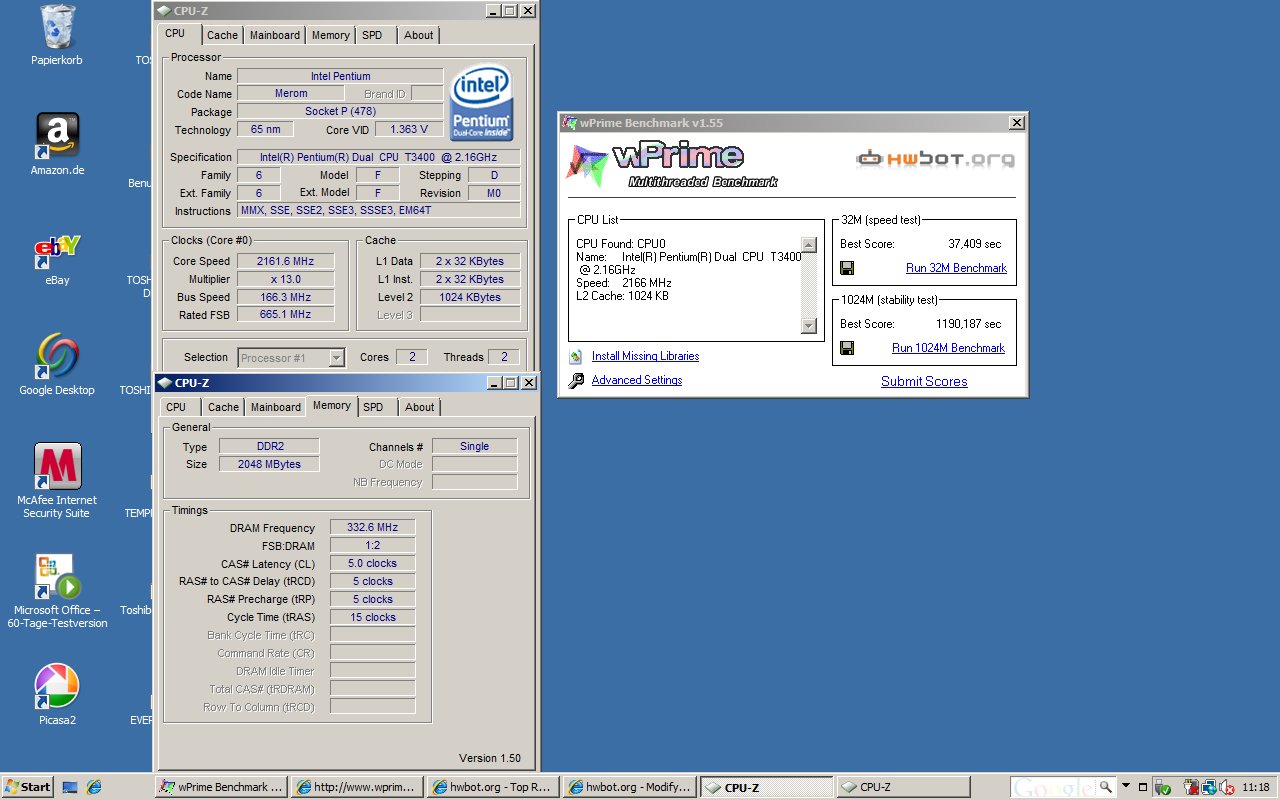Launch the Google Desktop shortcut
This screenshot has height=800, width=1280.
coord(57,357)
